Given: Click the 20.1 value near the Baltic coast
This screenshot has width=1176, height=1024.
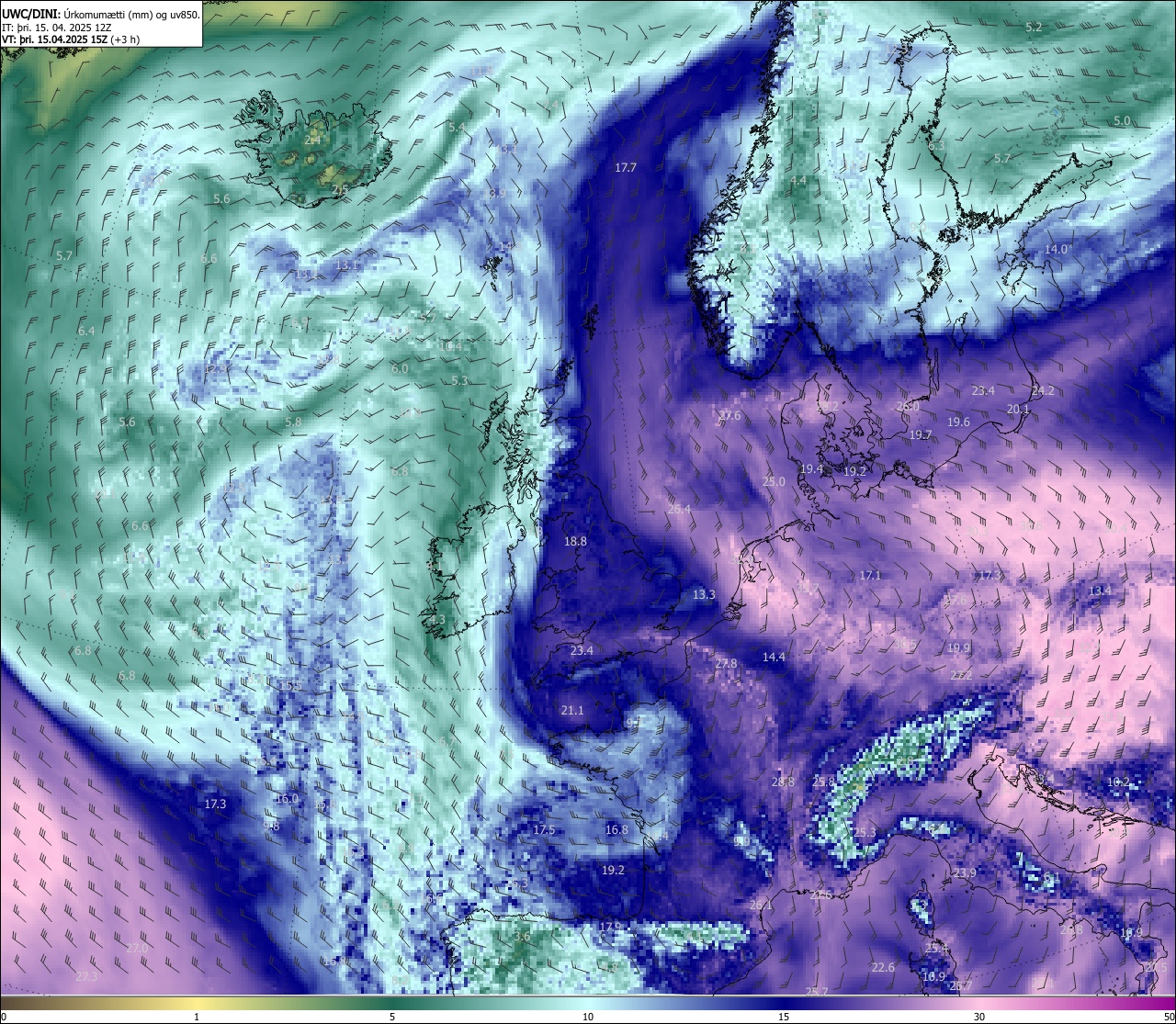Looking at the screenshot, I should click(x=1018, y=409).
